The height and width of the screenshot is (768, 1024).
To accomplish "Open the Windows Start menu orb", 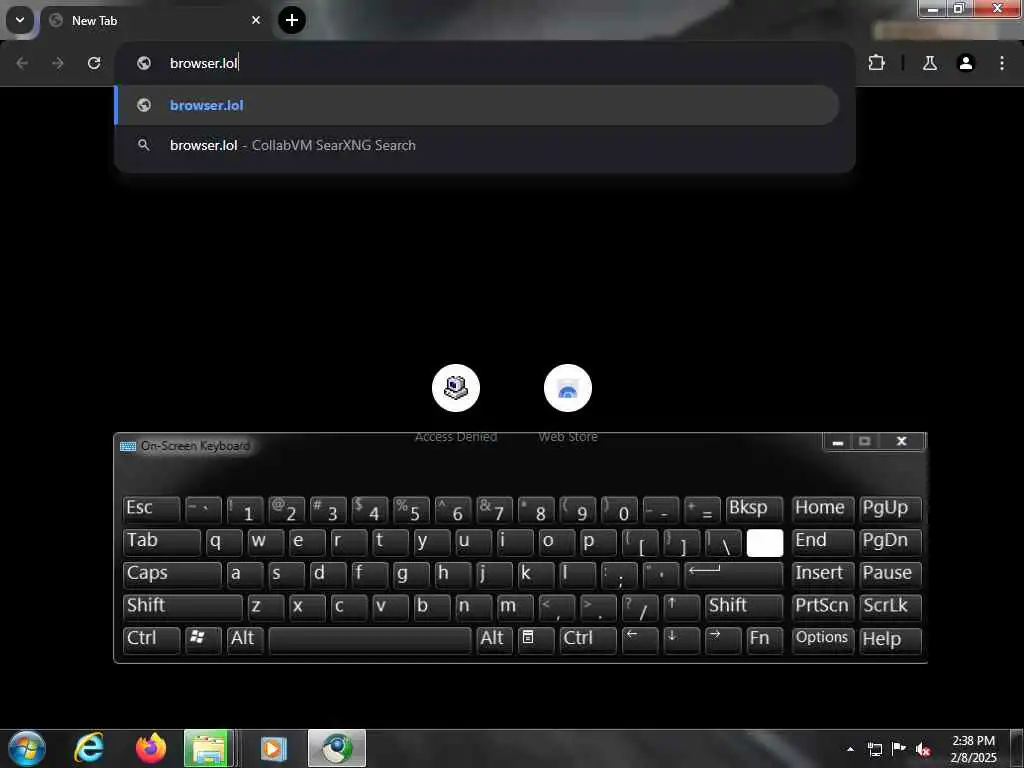I will [x=26, y=748].
